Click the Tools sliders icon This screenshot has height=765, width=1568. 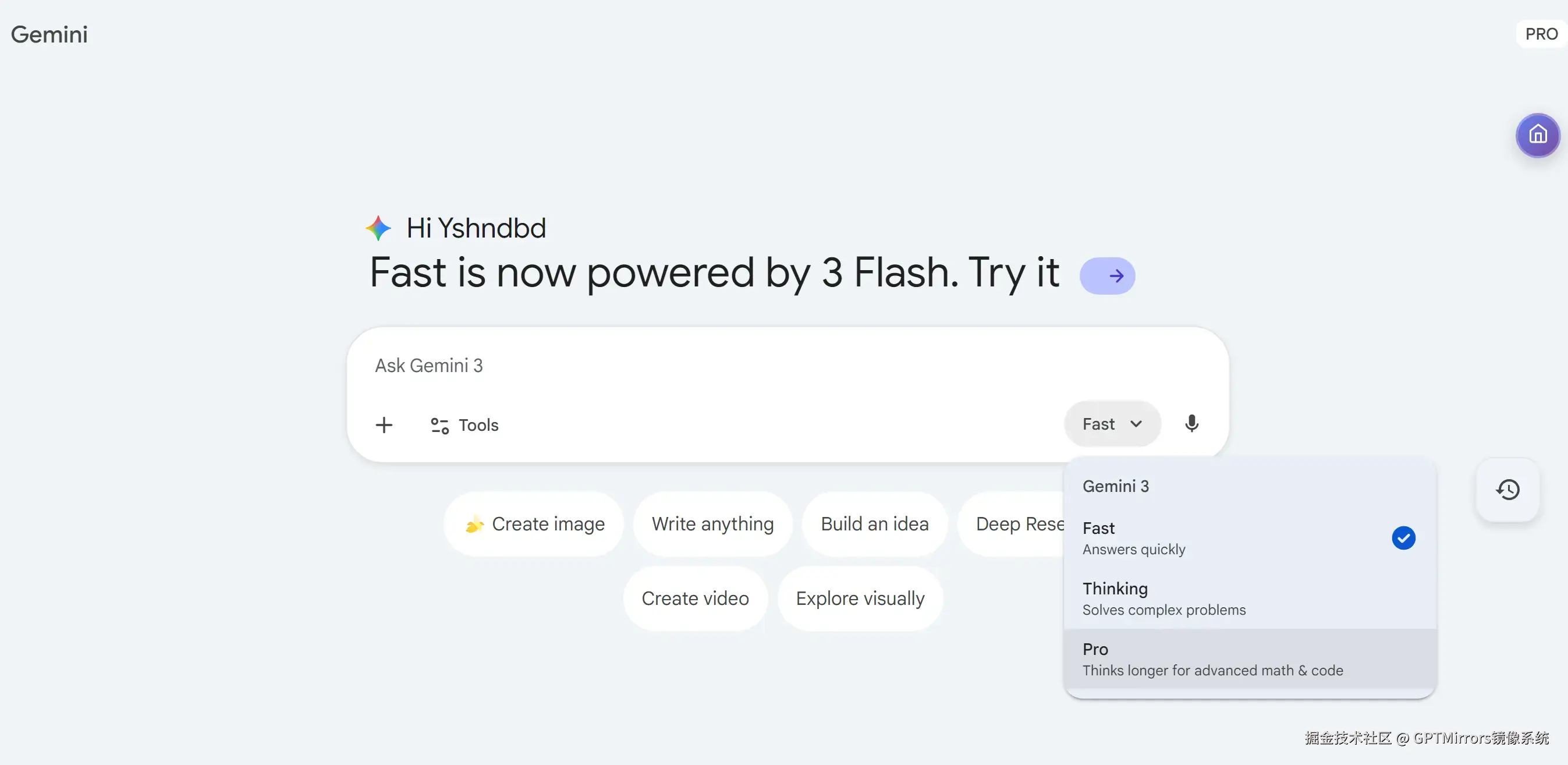(439, 425)
